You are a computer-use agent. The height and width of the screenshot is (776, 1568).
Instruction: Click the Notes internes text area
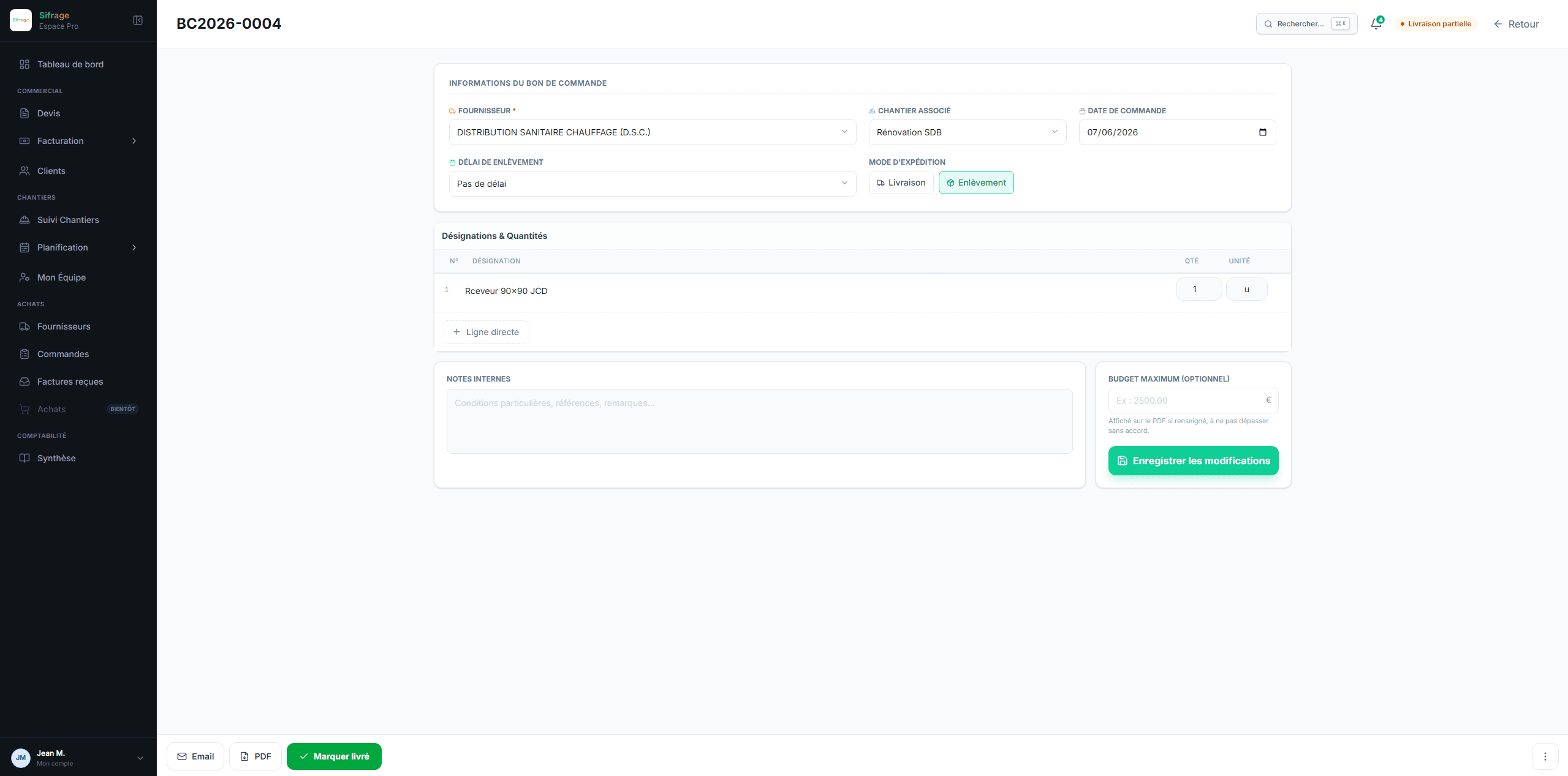pos(759,421)
